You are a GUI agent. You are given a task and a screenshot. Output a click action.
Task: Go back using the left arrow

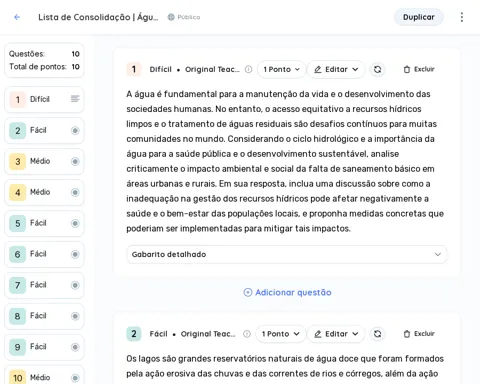[17, 17]
